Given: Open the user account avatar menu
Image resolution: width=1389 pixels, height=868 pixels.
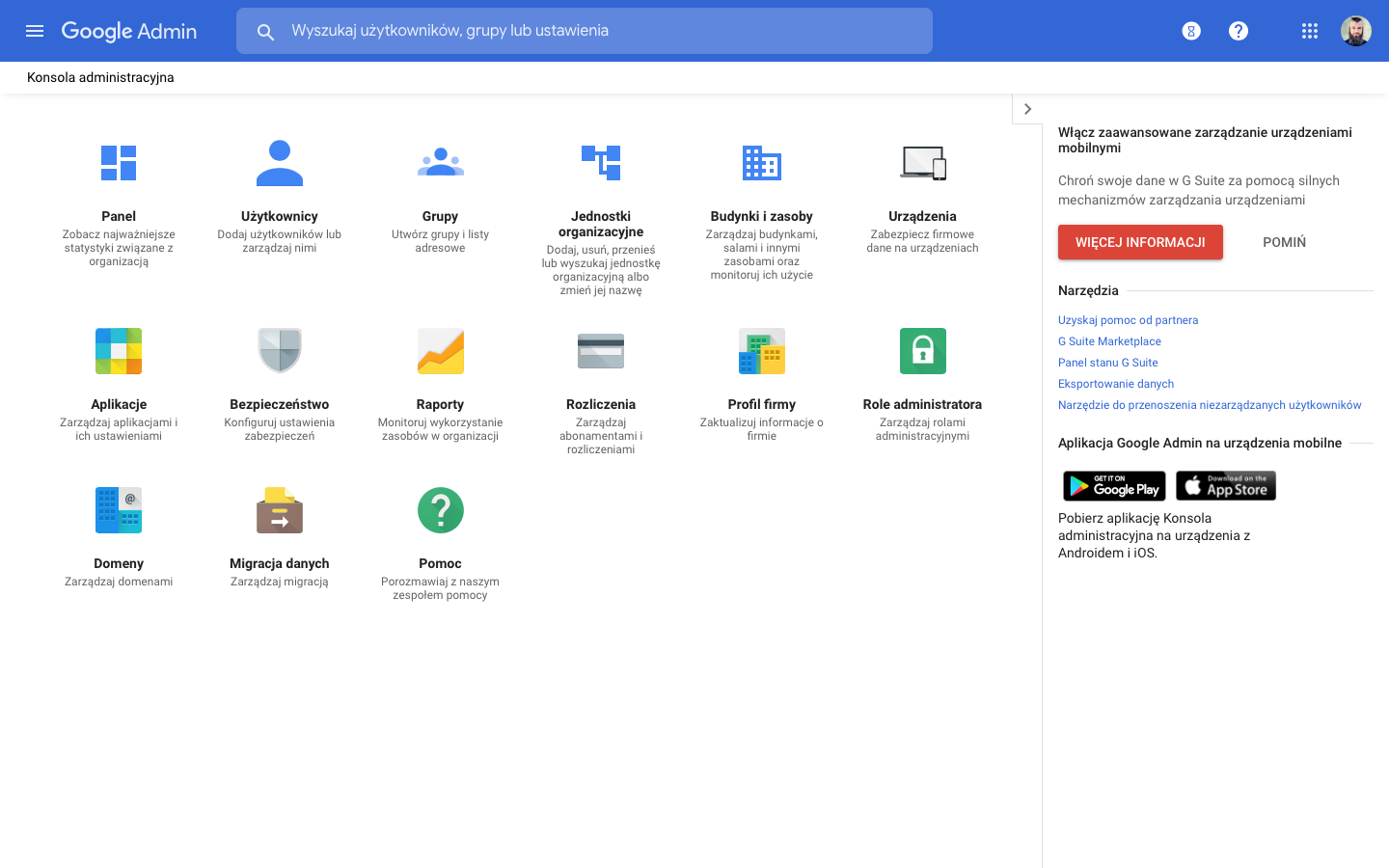Looking at the screenshot, I should (1355, 31).
